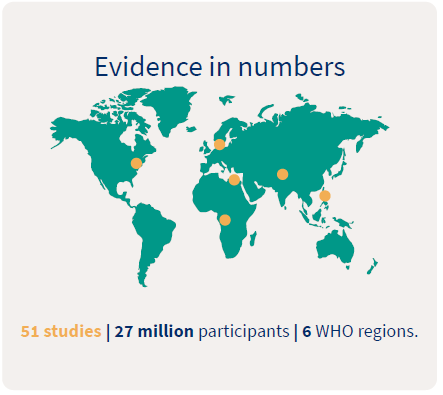Click the "6 WHO regions." text
Screen dimensions: 443x395
360,332
